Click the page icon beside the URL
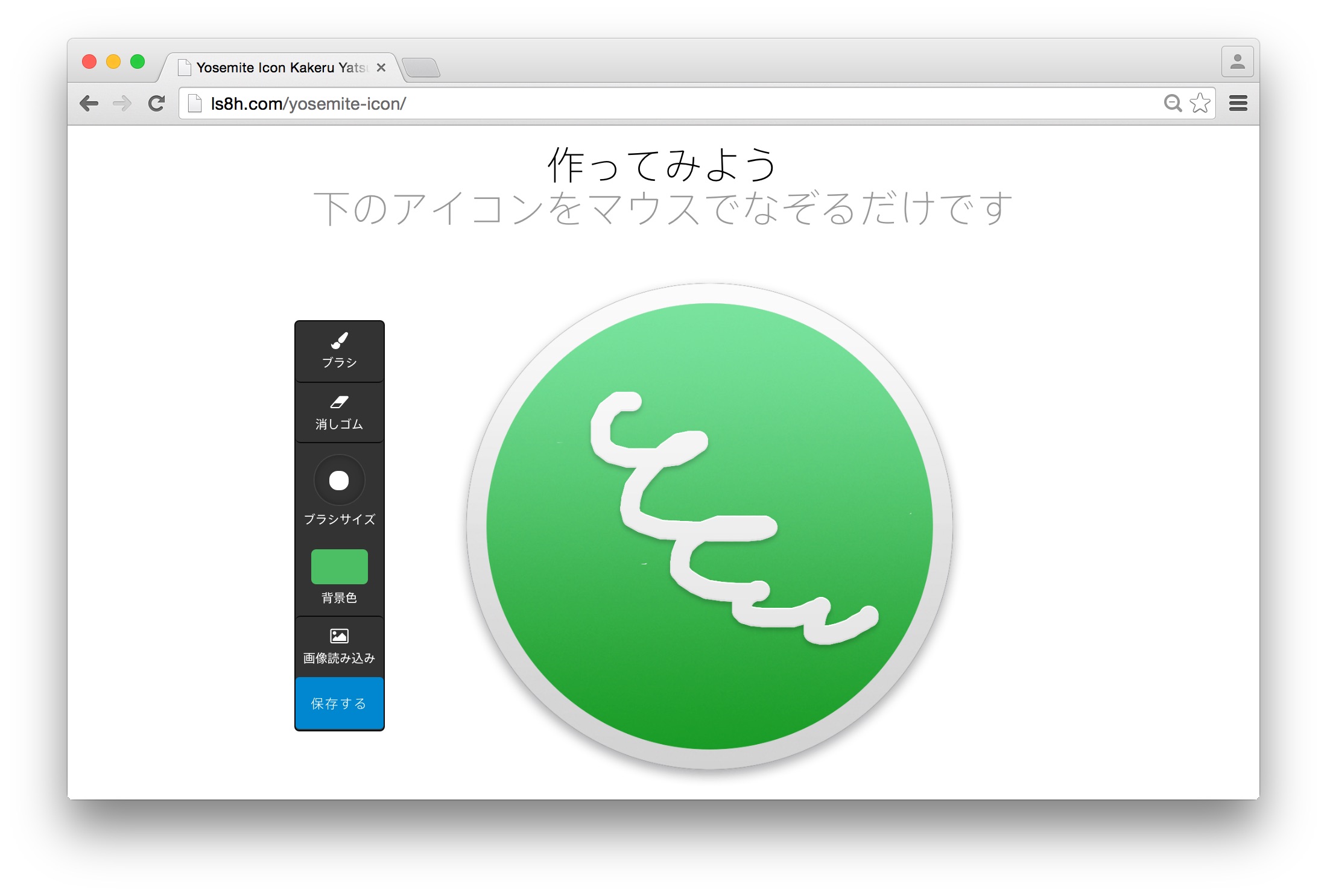 click(x=194, y=104)
